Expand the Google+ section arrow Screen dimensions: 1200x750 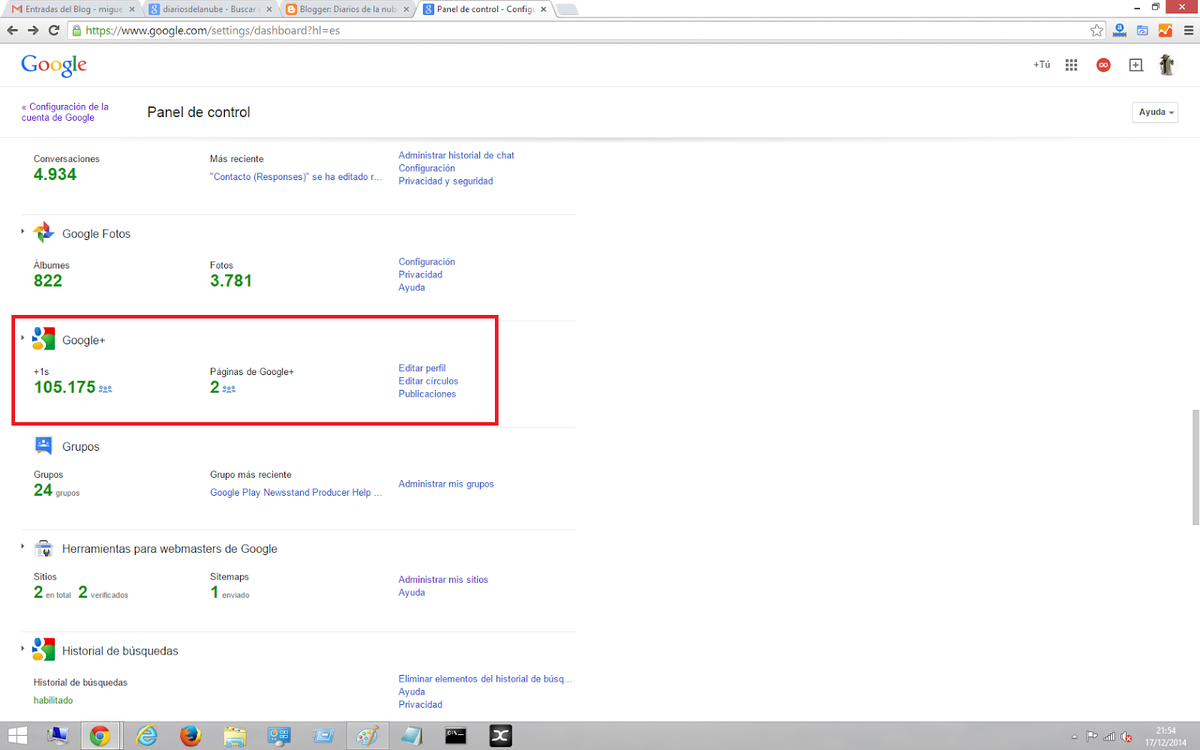click(23, 338)
